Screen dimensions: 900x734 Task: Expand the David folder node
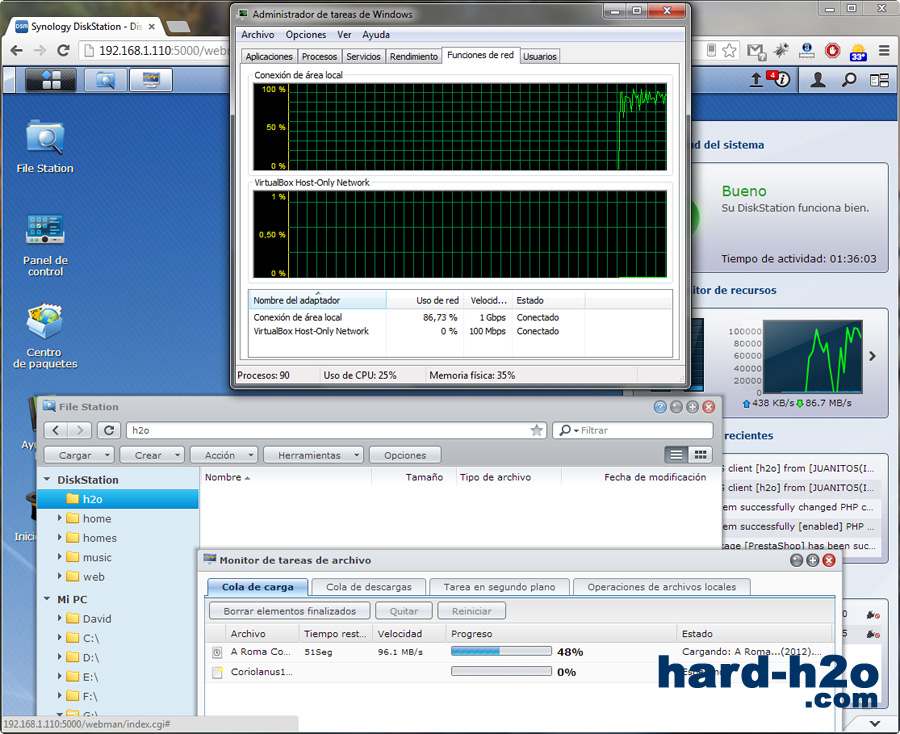pyautogui.click(x=60, y=619)
